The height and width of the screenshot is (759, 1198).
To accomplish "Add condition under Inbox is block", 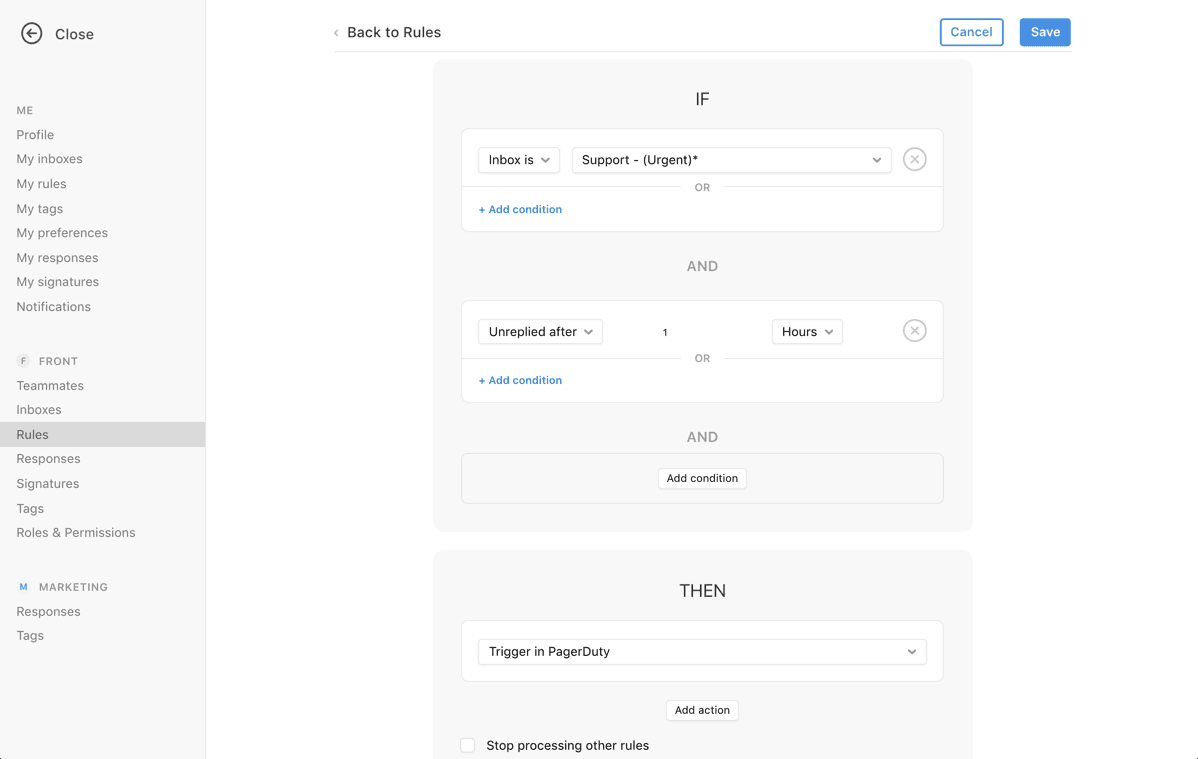I will pos(520,210).
